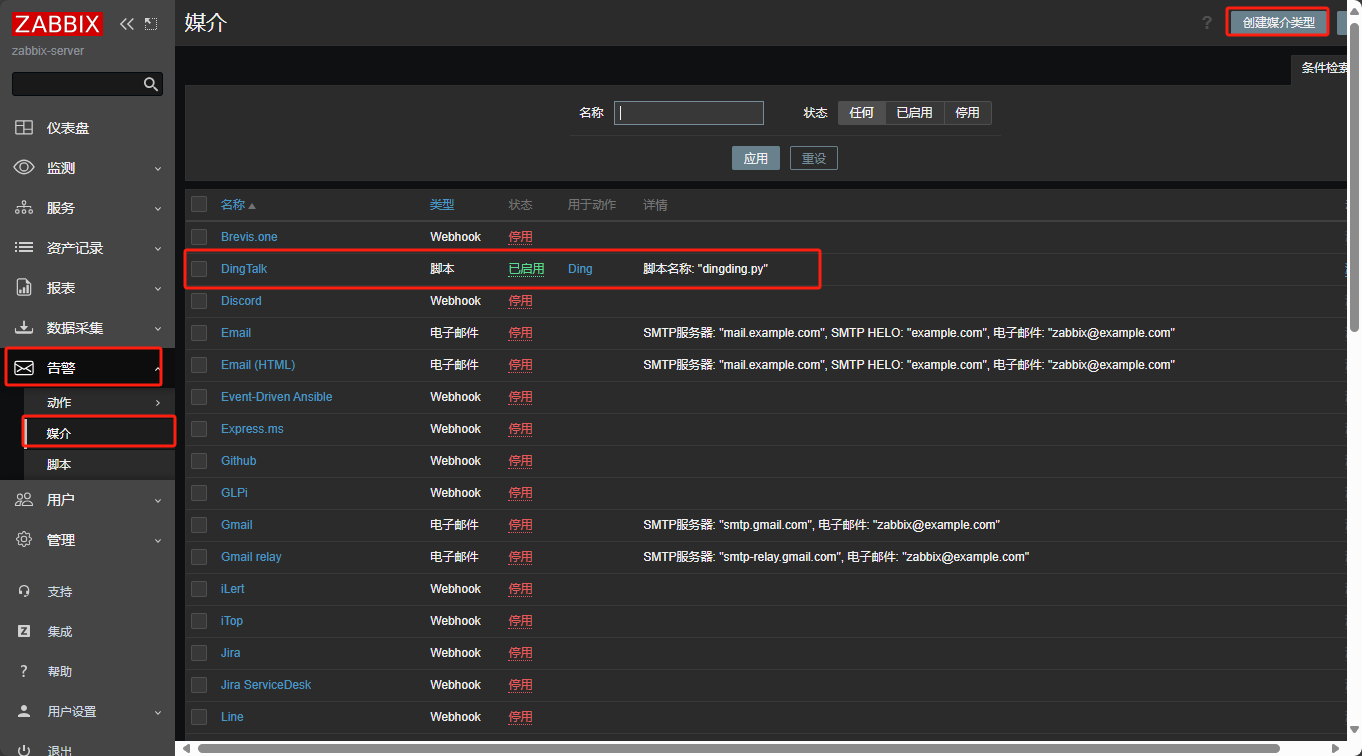Expand the 管理 menu chevron
Screen dimensions: 1362x756
click(158, 541)
